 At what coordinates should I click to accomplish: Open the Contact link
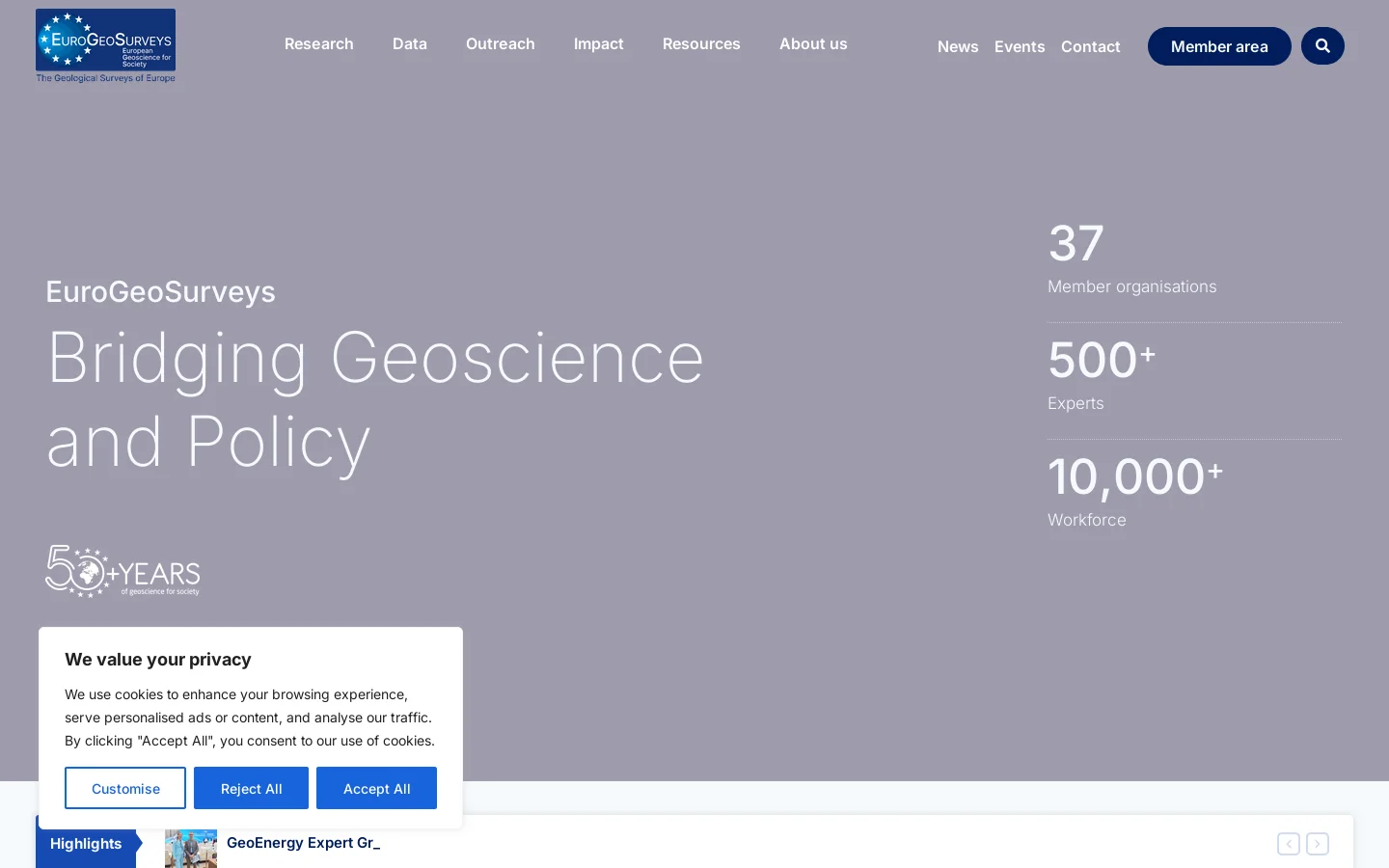pos(1091,46)
